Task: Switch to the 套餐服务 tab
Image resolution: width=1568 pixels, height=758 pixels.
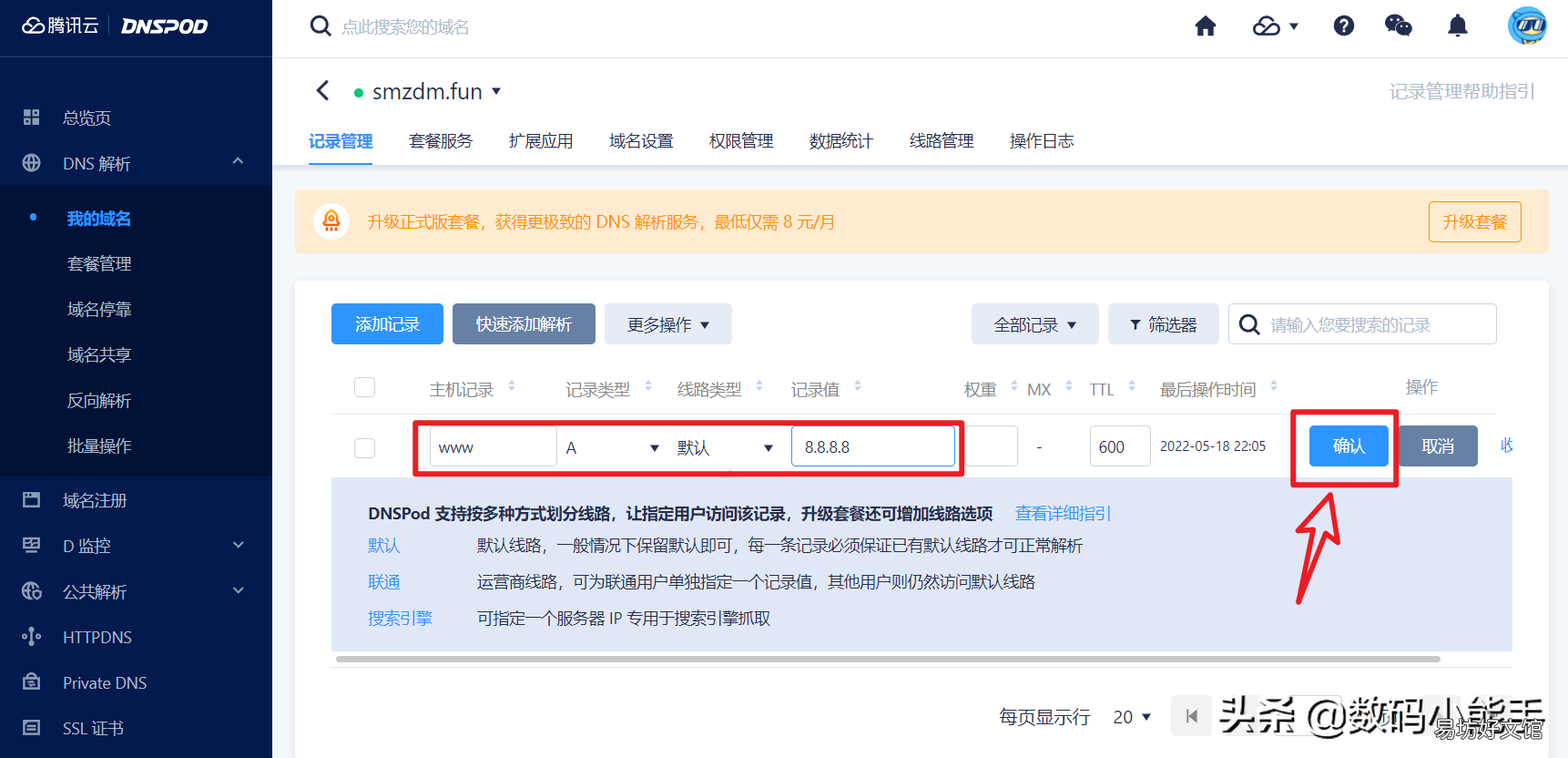Action: click(x=441, y=141)
